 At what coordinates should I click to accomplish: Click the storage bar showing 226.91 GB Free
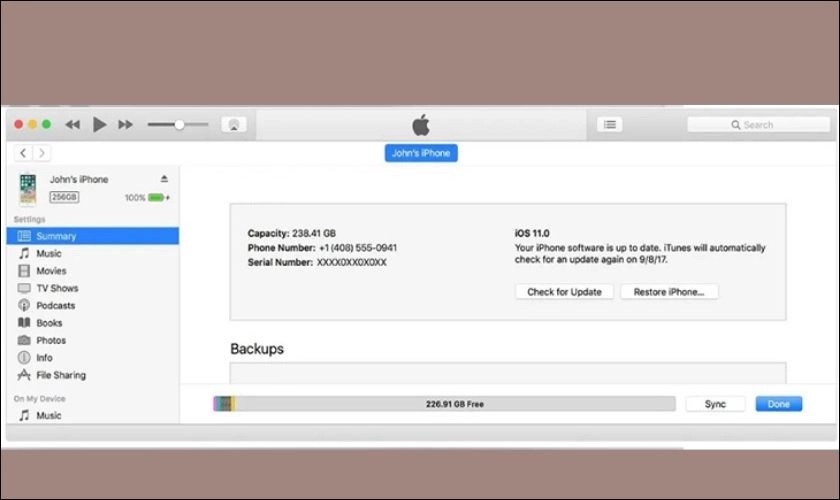(x=444, y=404)
